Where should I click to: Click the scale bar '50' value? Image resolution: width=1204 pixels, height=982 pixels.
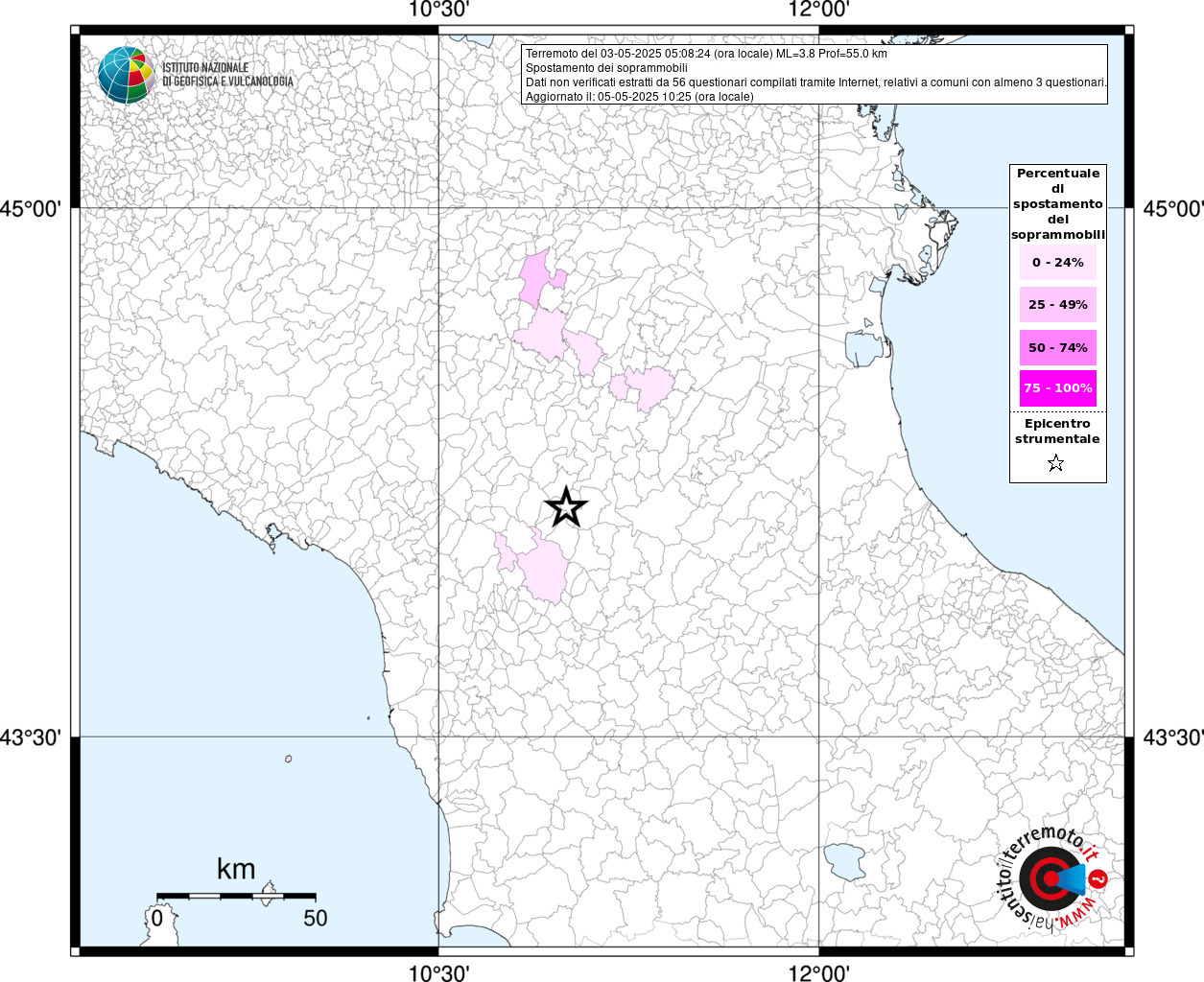(x=316, y=918)
